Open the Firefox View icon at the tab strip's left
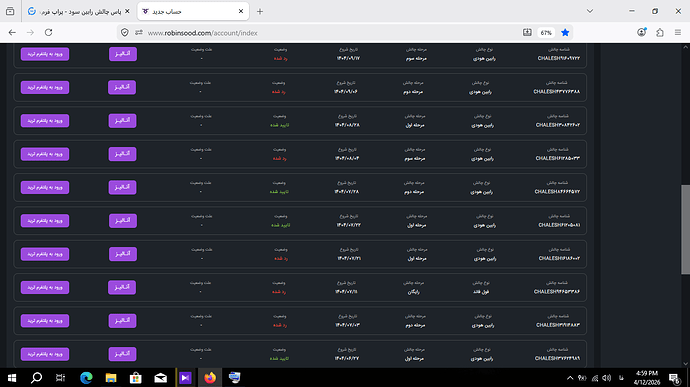Viewport: 690px width, 387px height. [x=10, y=11]
